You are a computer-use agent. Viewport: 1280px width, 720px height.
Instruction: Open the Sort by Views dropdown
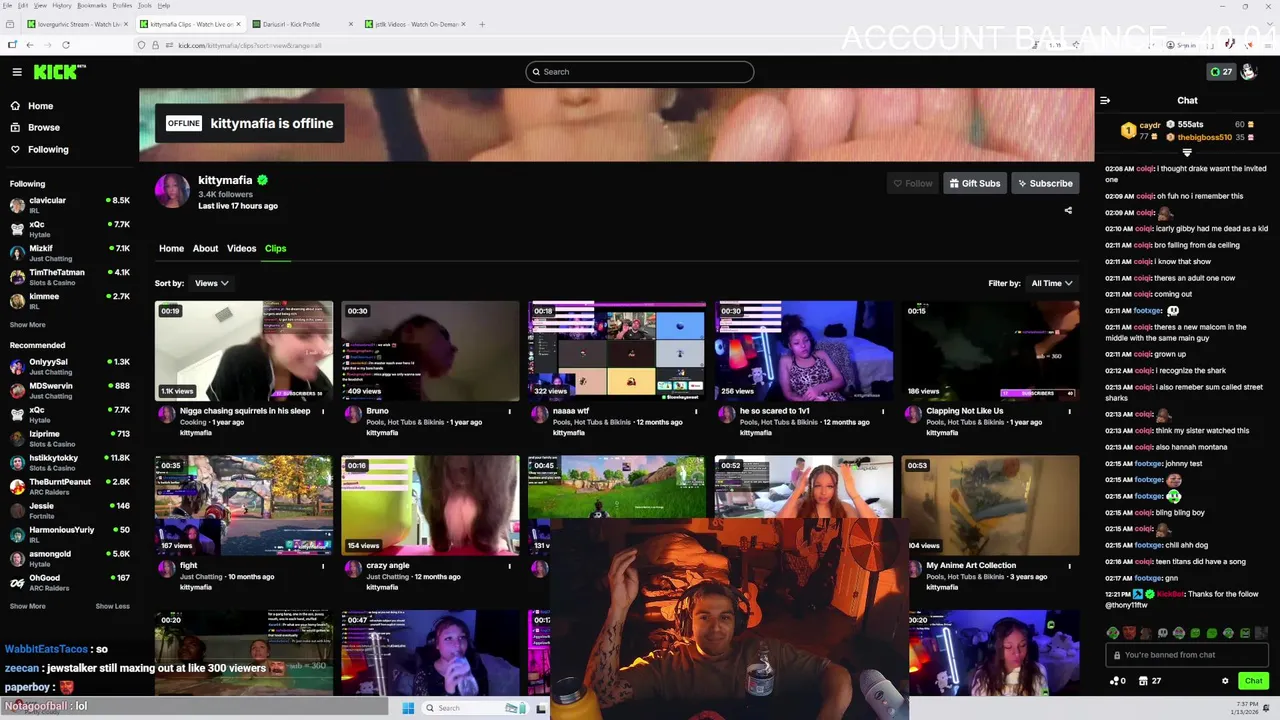click(x=212, y=283)
